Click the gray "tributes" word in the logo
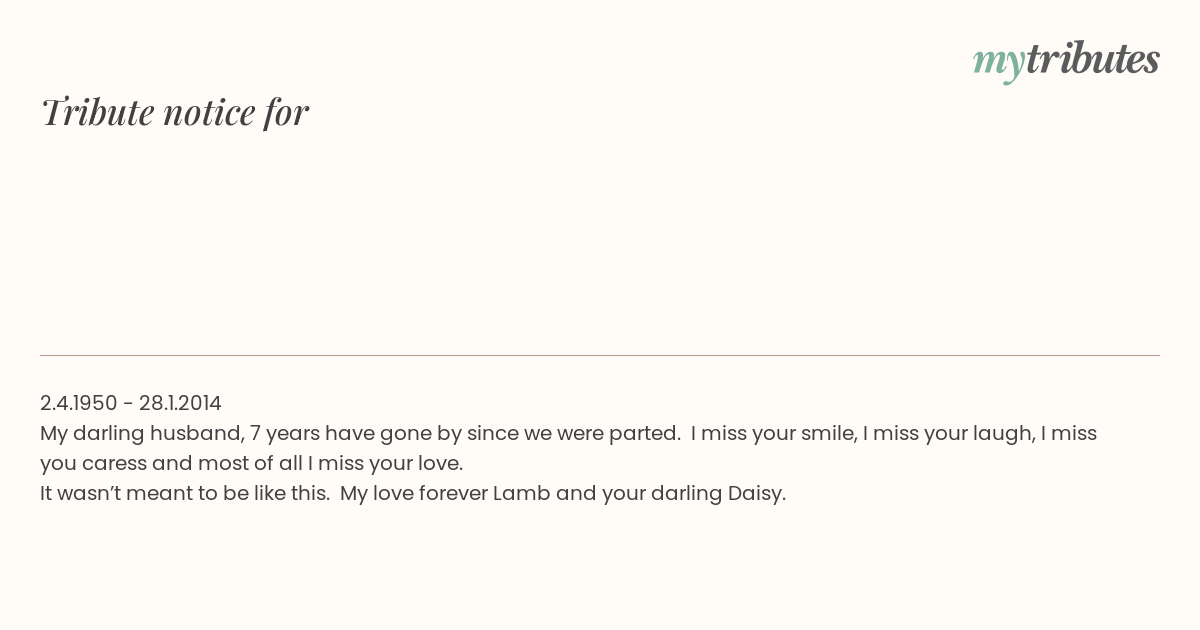This screenshot has width=1200, height=630. 1093,59
